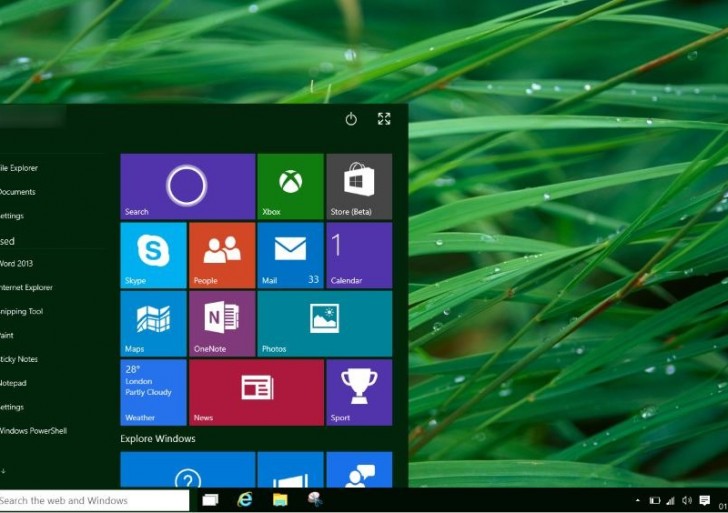Click the Explore Windows group heading
This screenshot has width=728, height=513.
(158, 439)
